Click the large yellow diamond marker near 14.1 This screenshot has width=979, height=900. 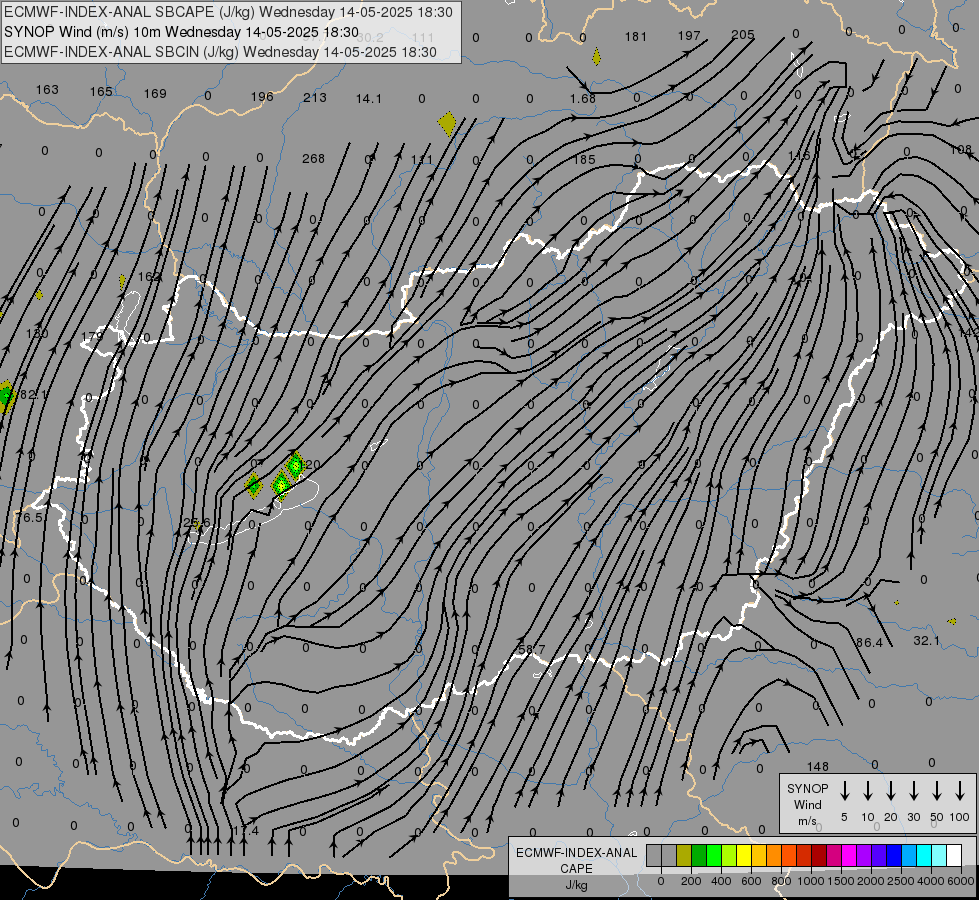tap(447, 124)
